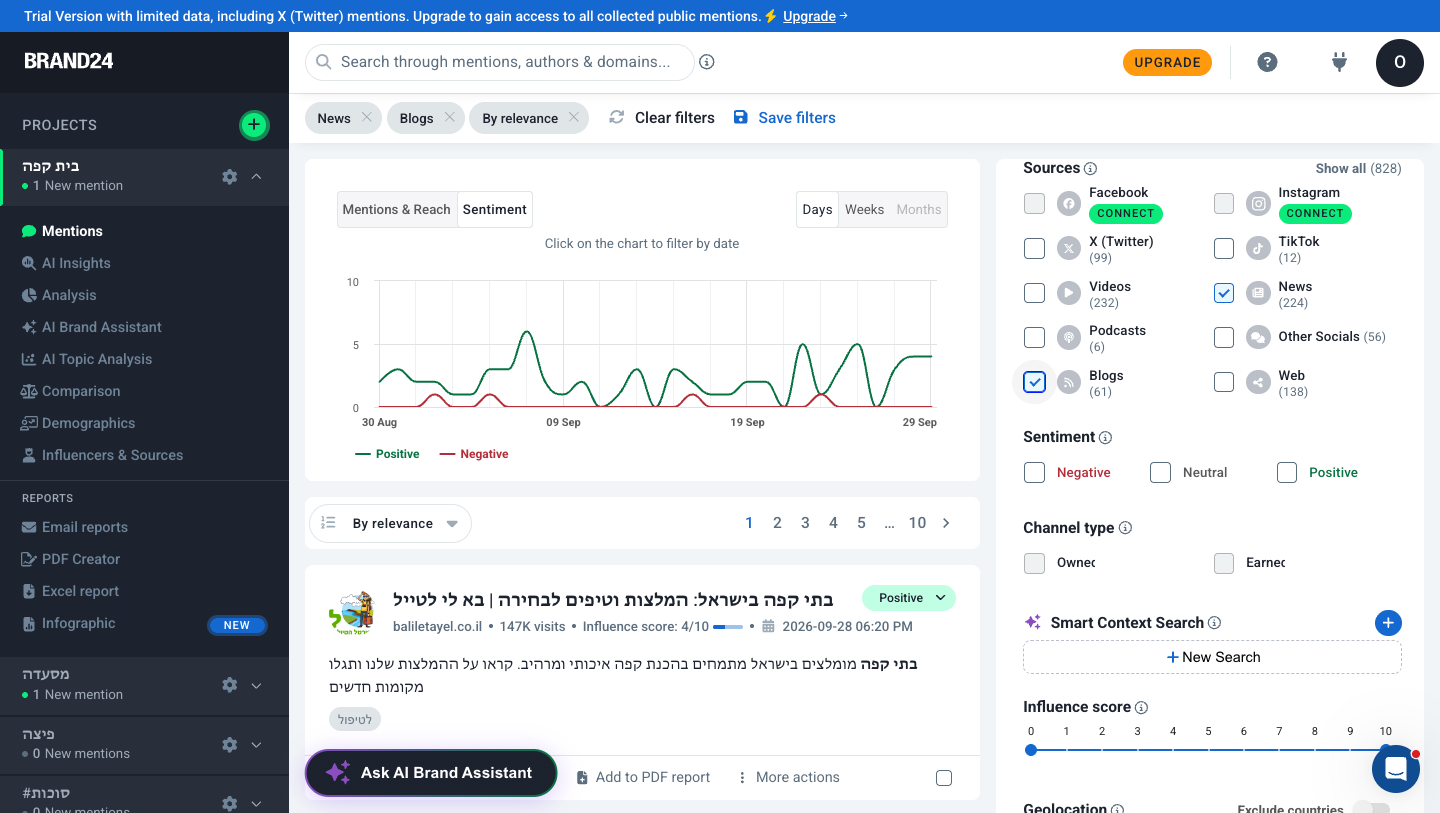Collapse the בית קפה project chevron
1440x813 pixels.
(257, 176)
